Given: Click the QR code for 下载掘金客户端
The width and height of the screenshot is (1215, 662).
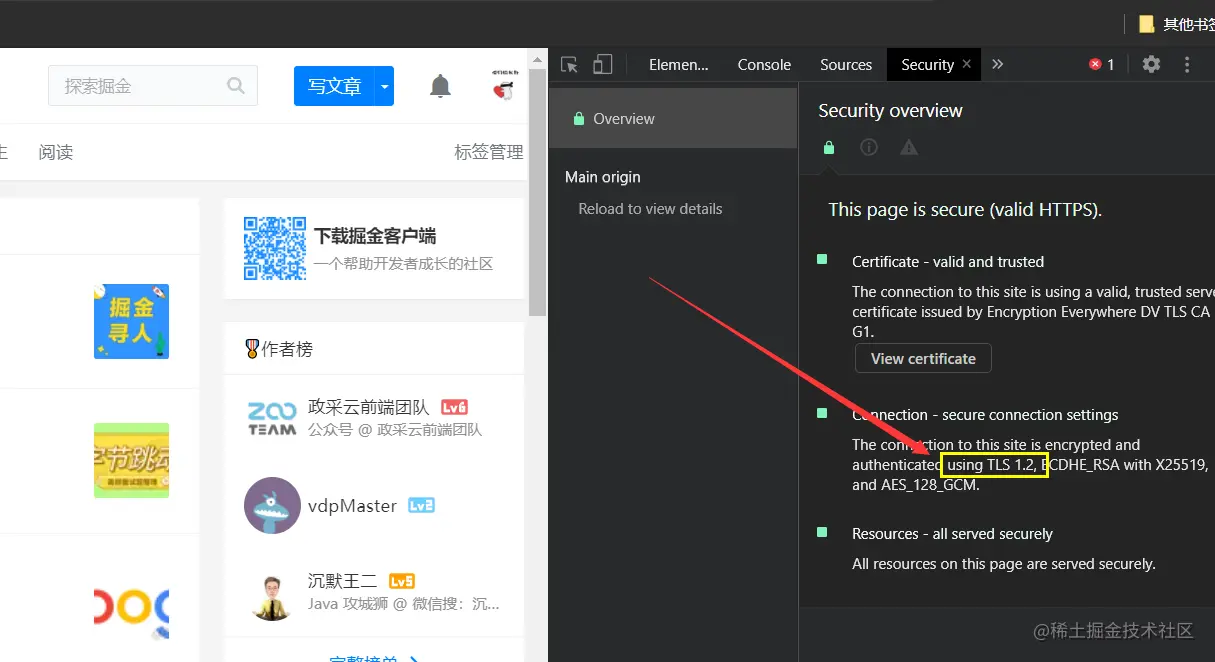Looking at the screenshot, I should pyautogui.click(x=275, y=248).
